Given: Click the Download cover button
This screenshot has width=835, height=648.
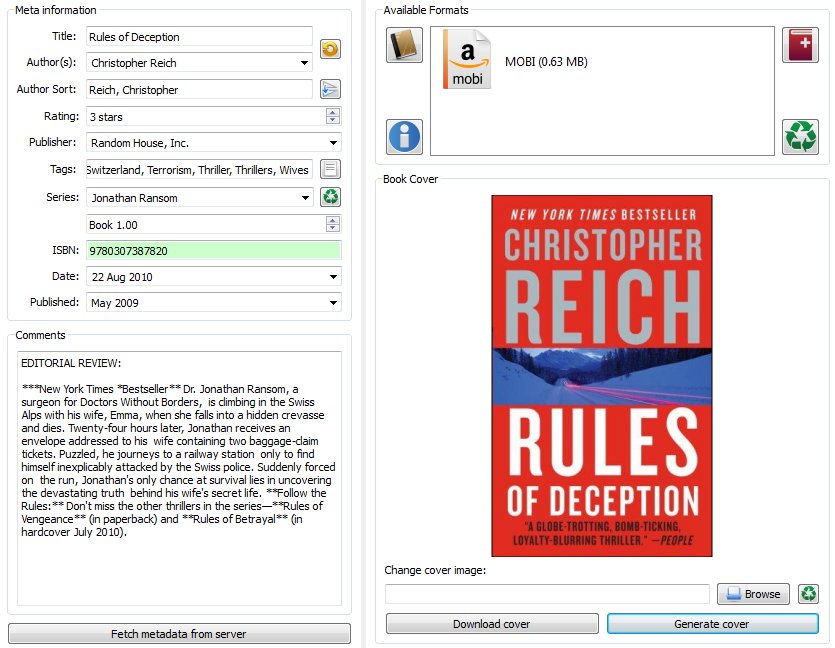Looking at the screenshot, I should [x=492, y=624].
